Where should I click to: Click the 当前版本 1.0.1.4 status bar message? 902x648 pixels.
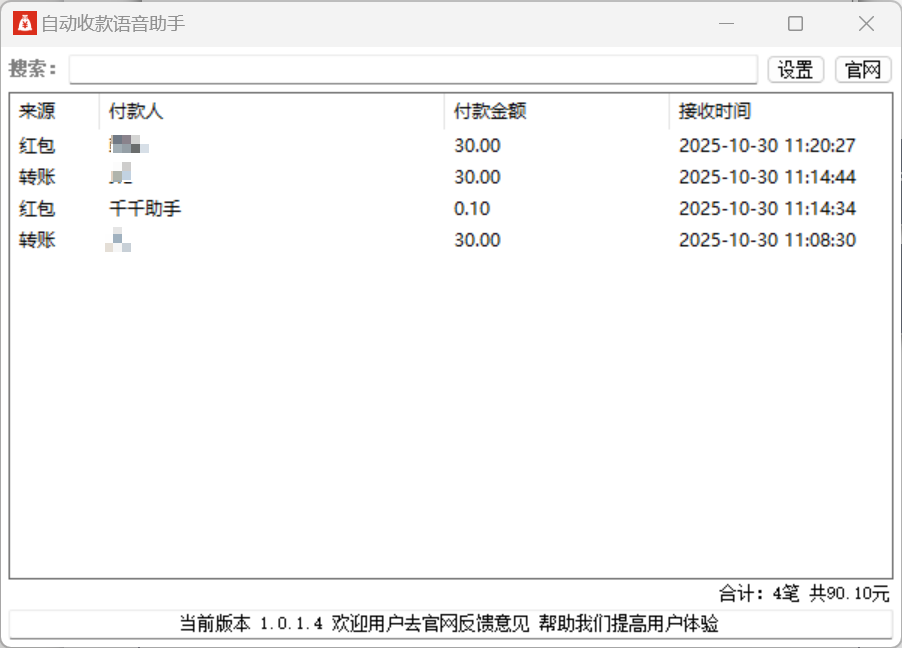pyautogui.click(x=449, y=623)
